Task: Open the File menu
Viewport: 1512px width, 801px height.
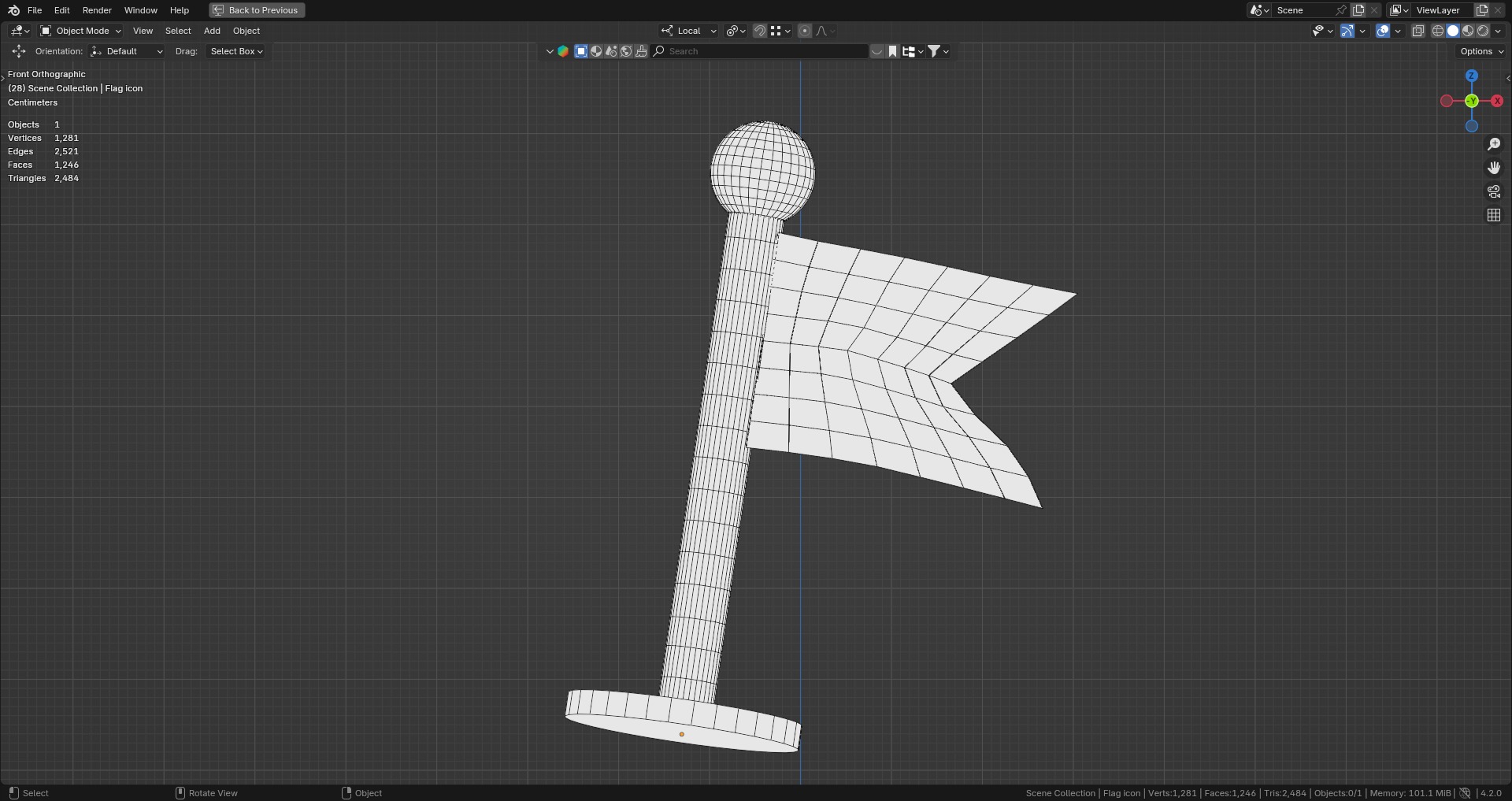Action: click(x=35, y=10)
